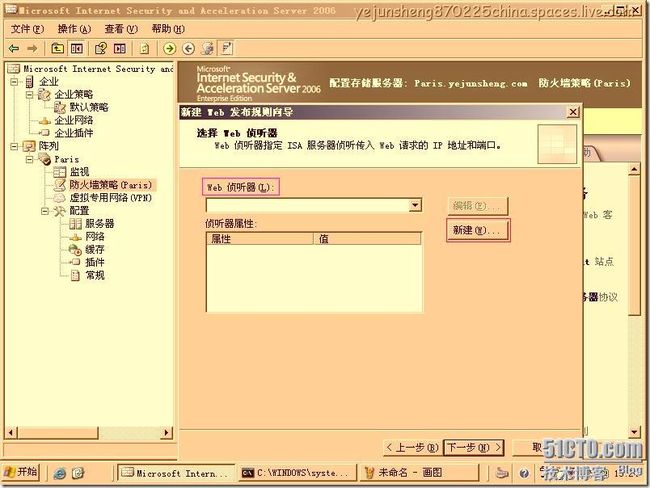Click the refresh server toolbar icon

pyautogui.click(x=208, y=49)
